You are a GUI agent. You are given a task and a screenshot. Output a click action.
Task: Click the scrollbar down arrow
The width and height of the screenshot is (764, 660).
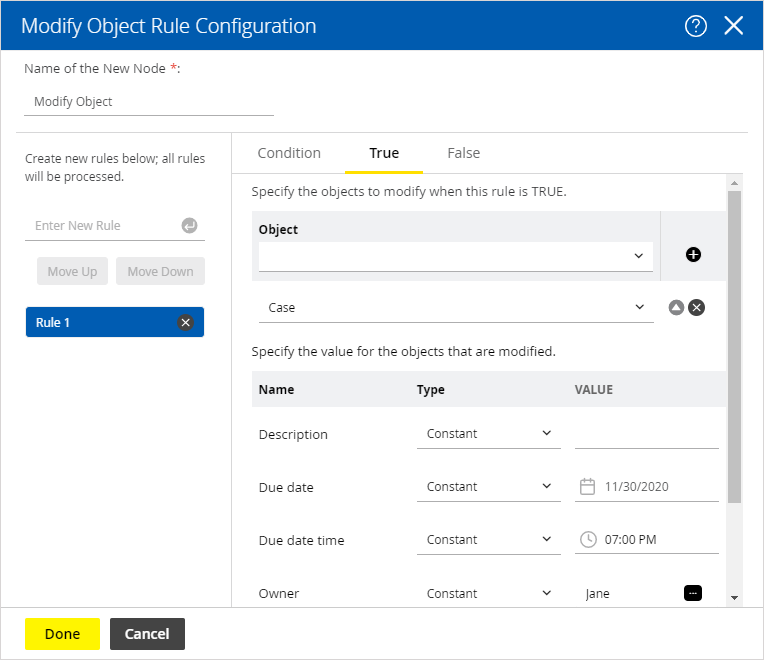click(x=734, y=598)
